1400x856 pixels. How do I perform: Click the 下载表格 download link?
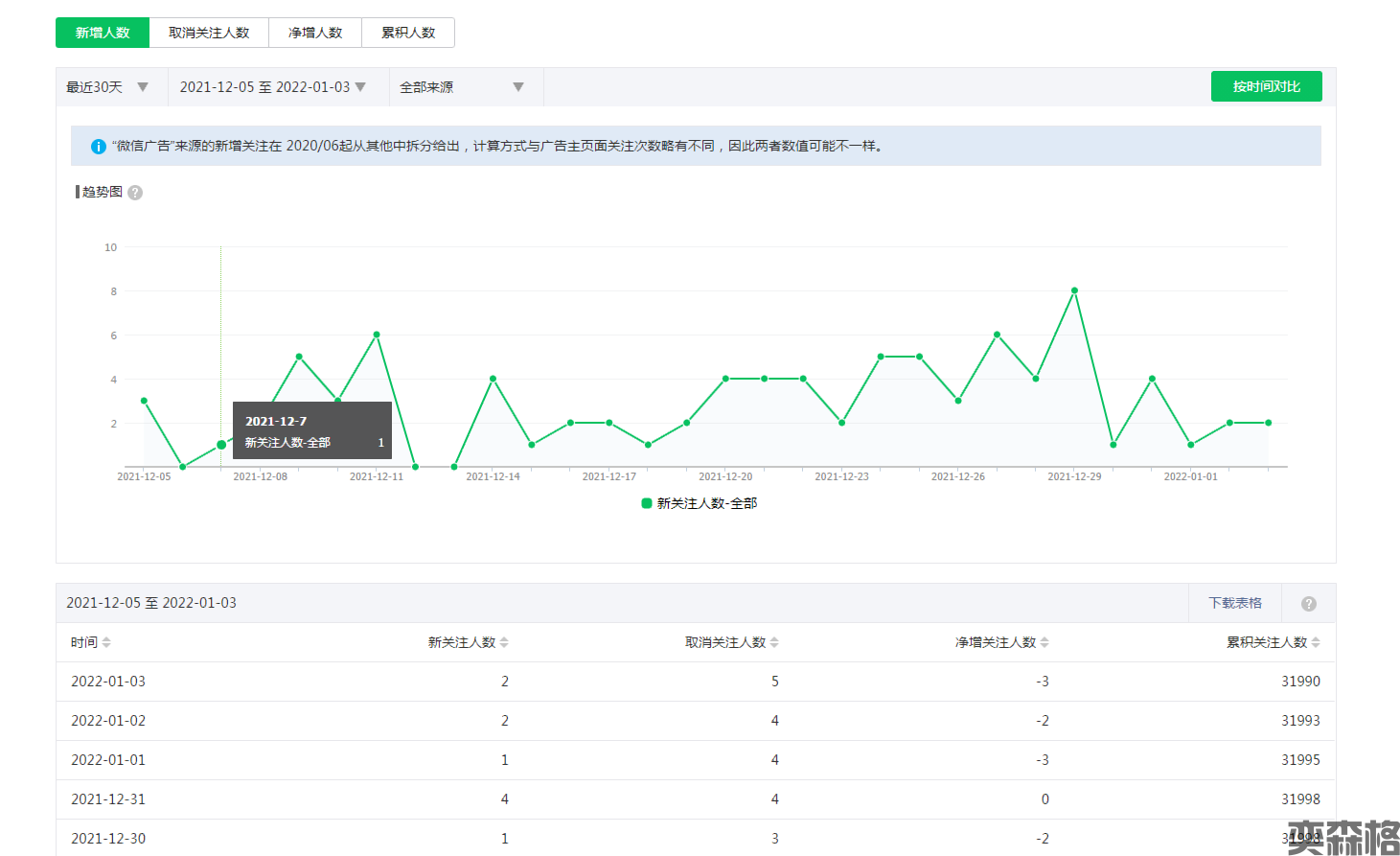click(1234, 603)
